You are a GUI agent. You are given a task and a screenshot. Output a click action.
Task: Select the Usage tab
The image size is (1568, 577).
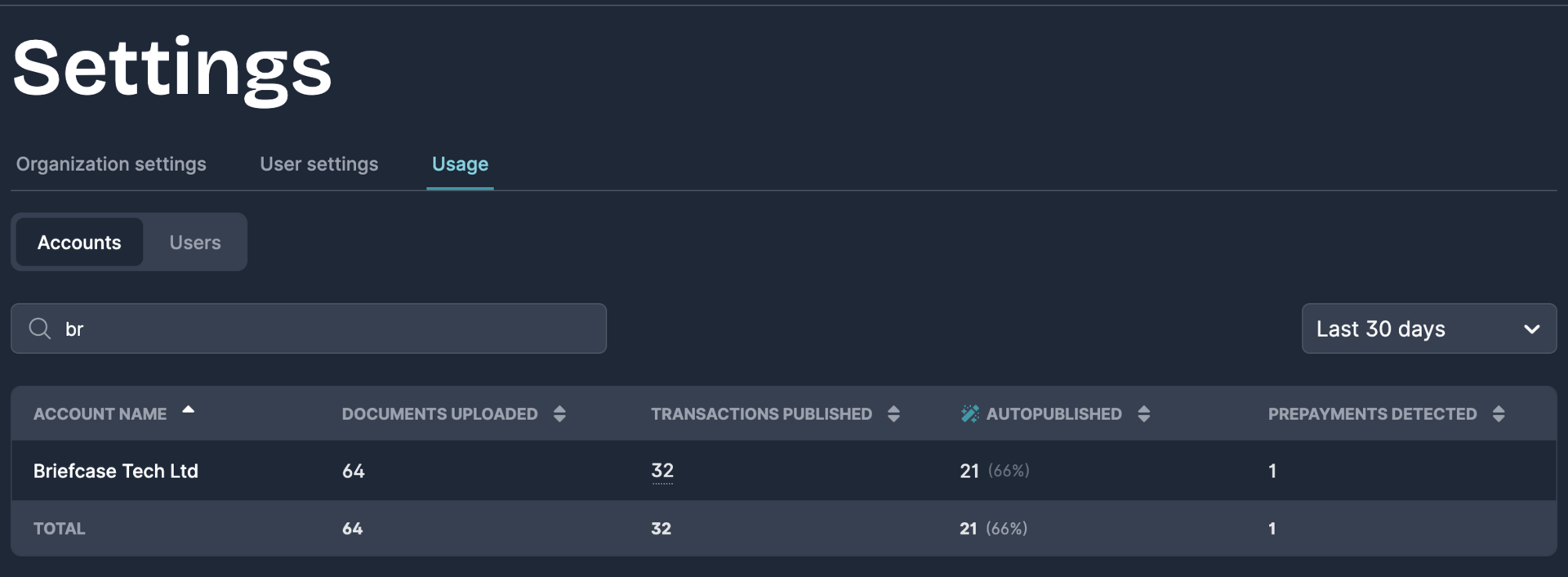[460, 164]
